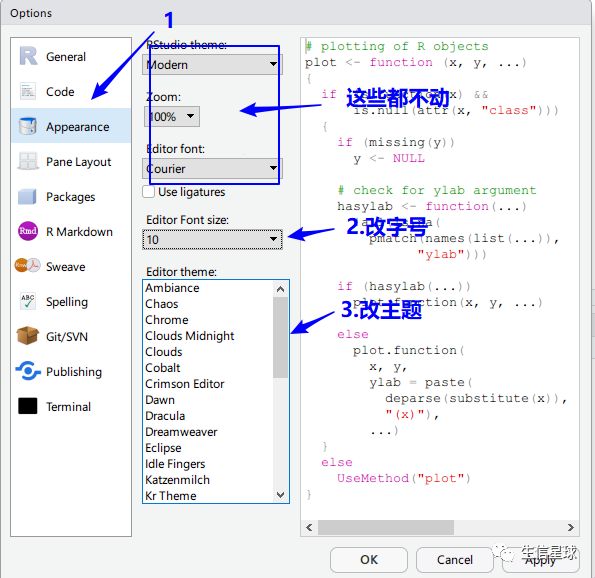Open the Zoom 100% dropdown
The image size is (595, 578).
click(172, 117)
